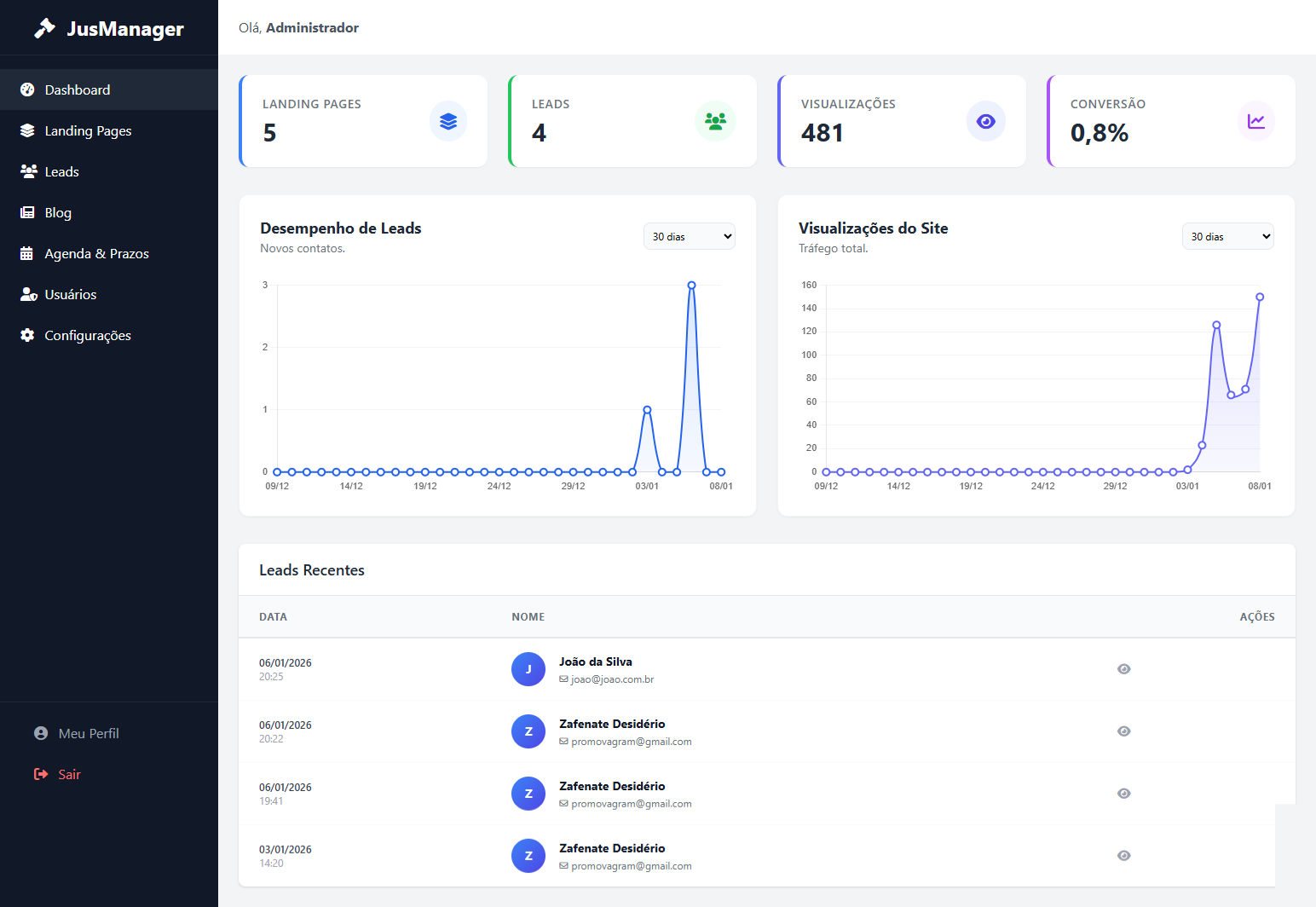Open Meu Perfil link
This screenshot has width=1316, height=907.
(88, 733)
